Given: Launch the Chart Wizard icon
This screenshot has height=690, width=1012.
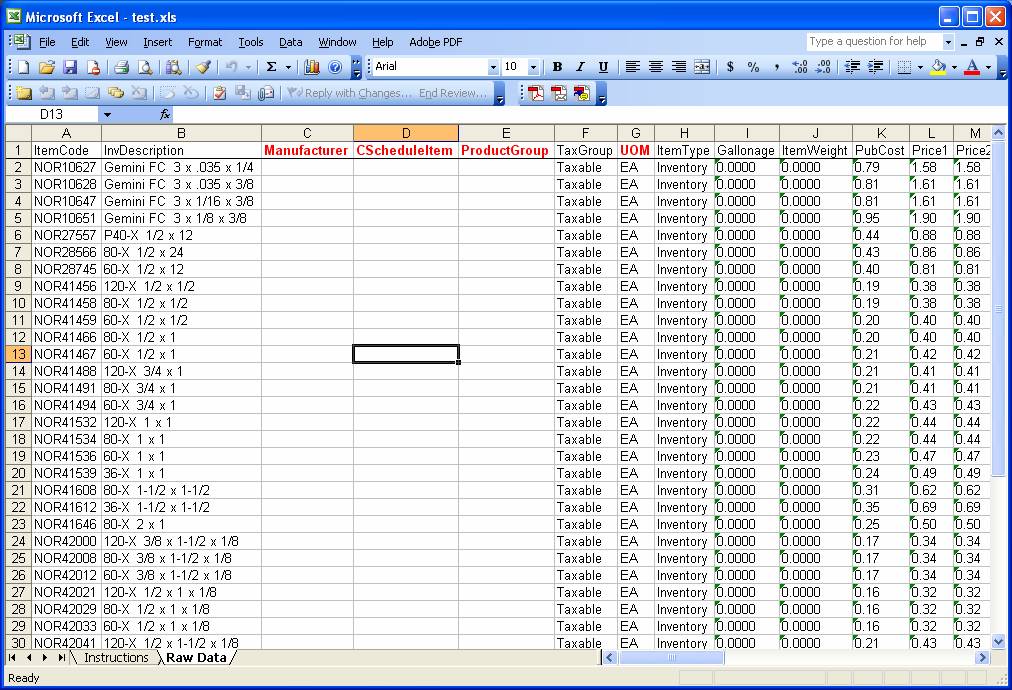Looking at the screenshot, I should pyautogui.click(x=312, y=67).
